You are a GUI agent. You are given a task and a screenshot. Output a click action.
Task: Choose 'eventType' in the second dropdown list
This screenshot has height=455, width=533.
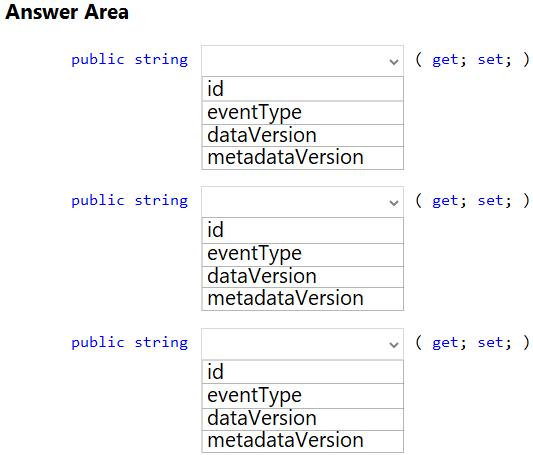click(303, 255)
